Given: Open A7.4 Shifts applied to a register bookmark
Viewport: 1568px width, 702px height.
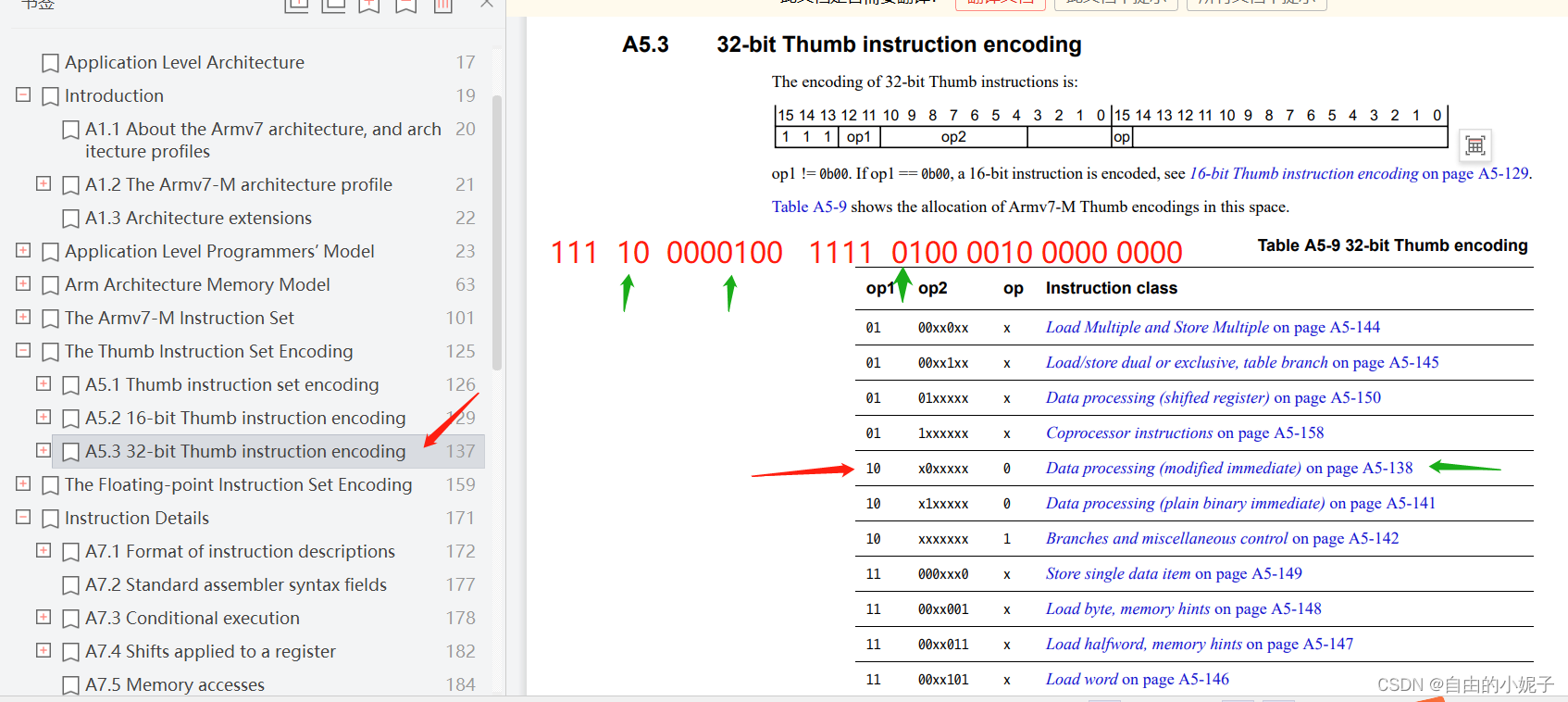Looking at the screenshot, I should 211,652.
